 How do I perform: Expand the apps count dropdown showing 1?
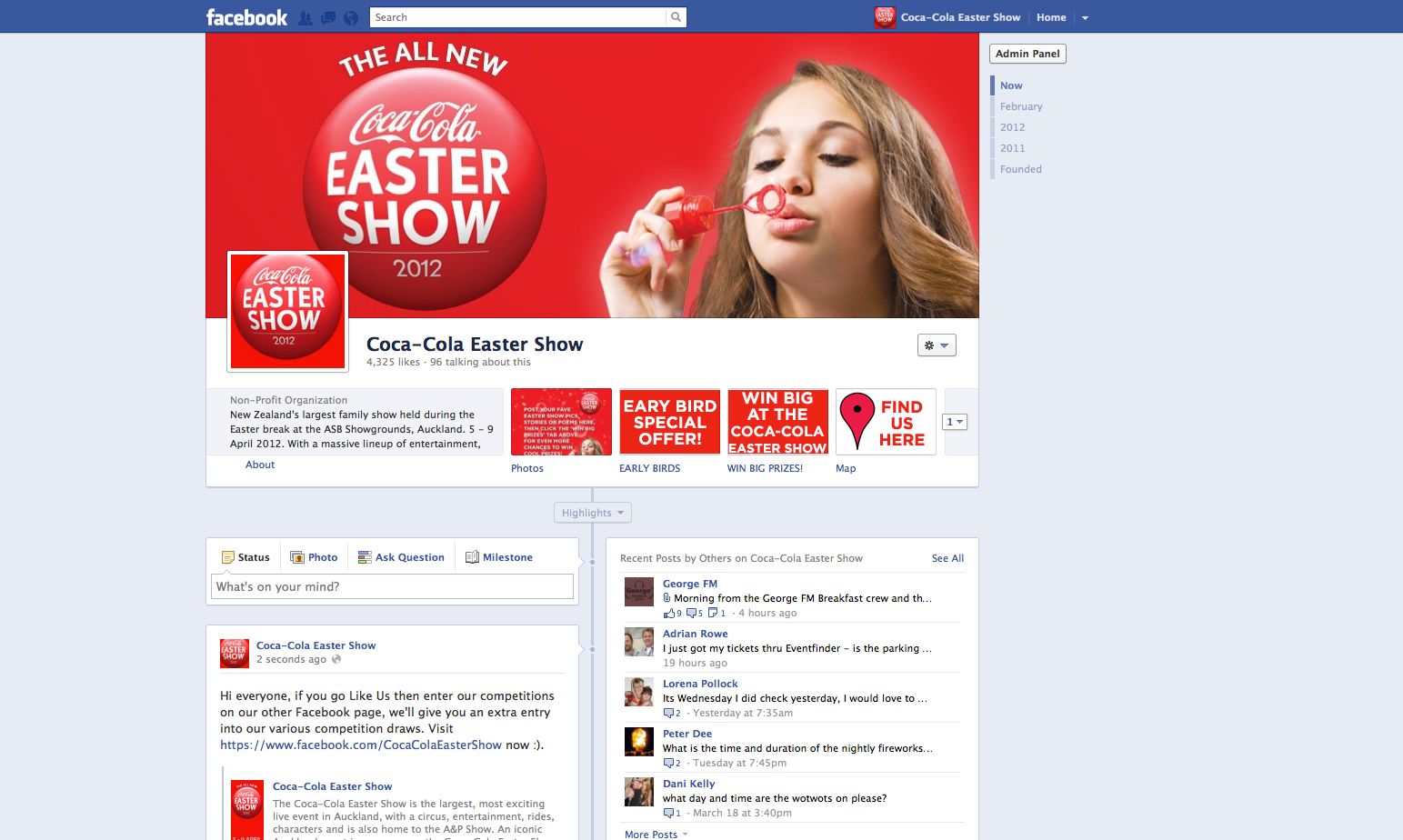[955, 422]
